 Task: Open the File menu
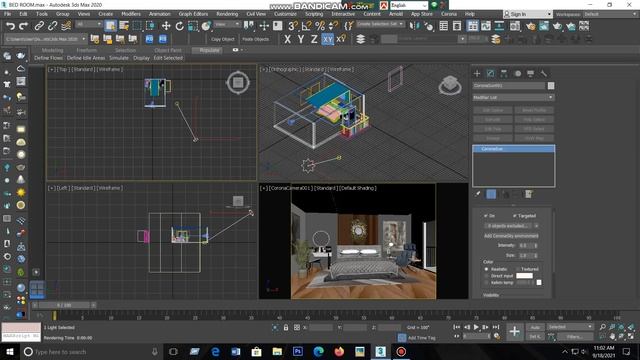pos(7,14)
